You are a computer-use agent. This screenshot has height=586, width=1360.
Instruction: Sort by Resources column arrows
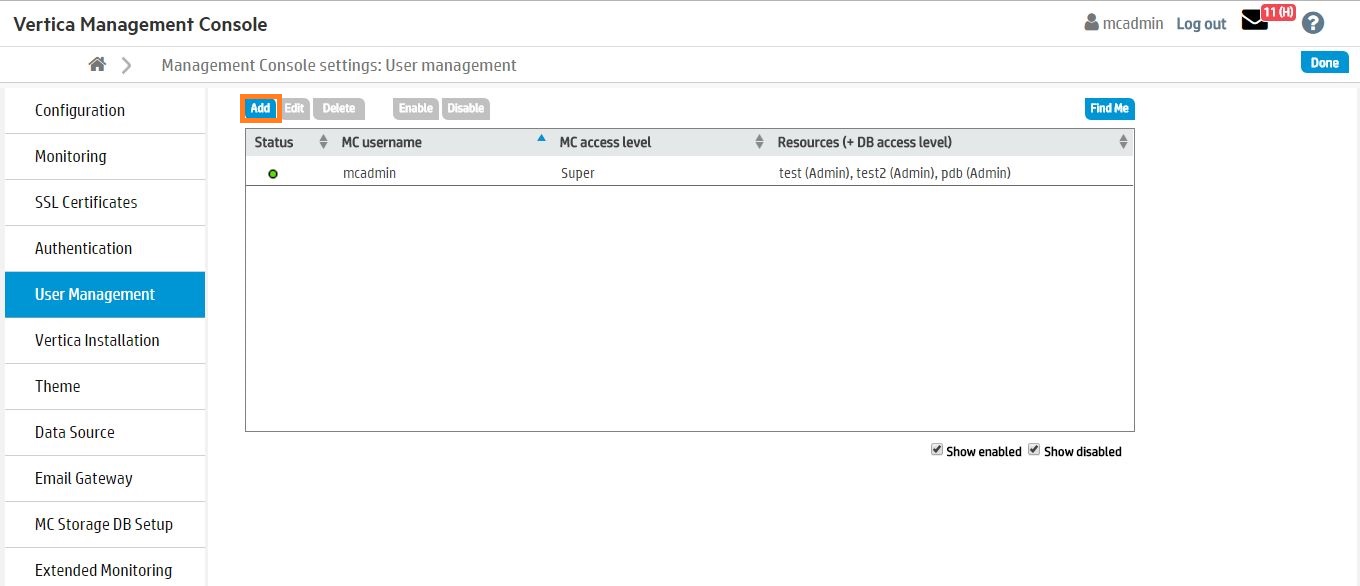coord(1123,142)
